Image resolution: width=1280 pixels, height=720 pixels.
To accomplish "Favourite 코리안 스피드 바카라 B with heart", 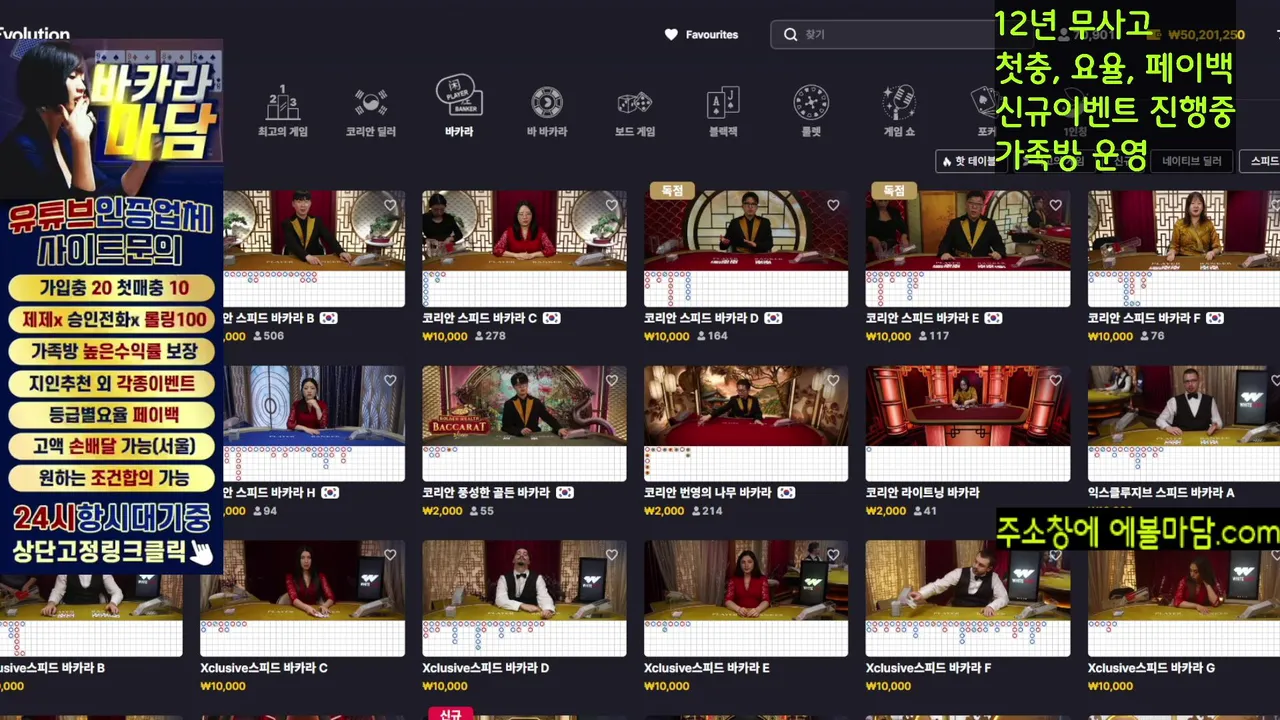I will click(390, 205).
